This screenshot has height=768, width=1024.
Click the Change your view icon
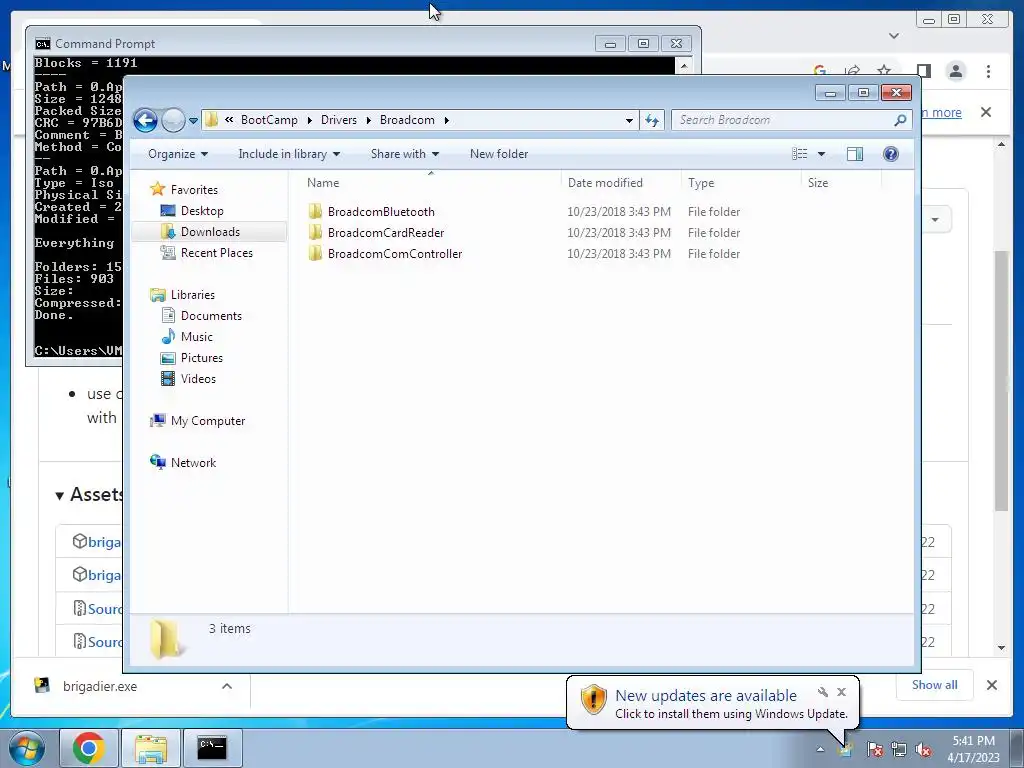tap(799, 154)
